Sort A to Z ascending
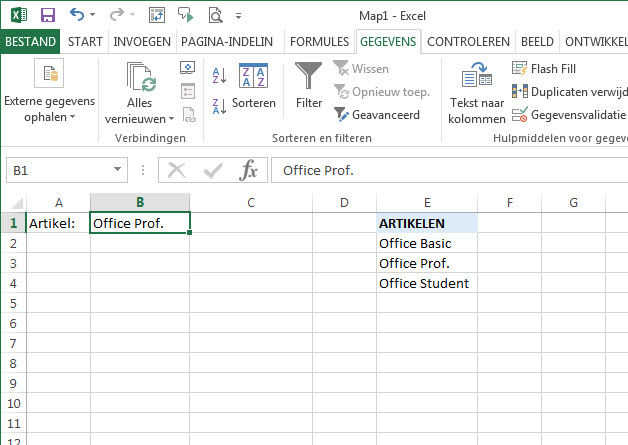The width and height of the screenshot is (628, 445). point(219,75)
